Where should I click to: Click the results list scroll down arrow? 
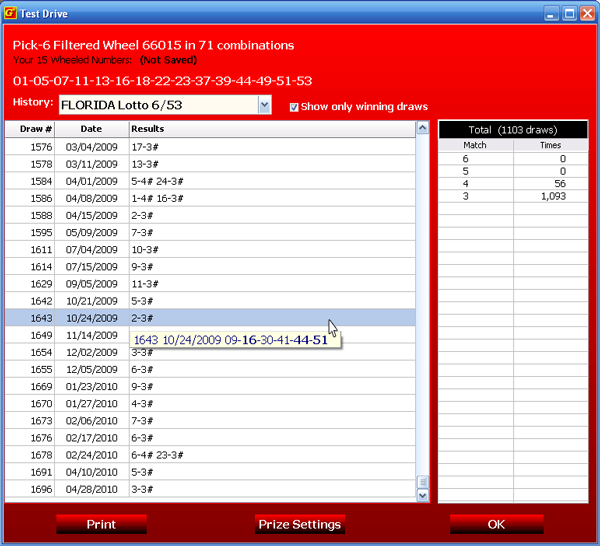(x=422, y=495)
